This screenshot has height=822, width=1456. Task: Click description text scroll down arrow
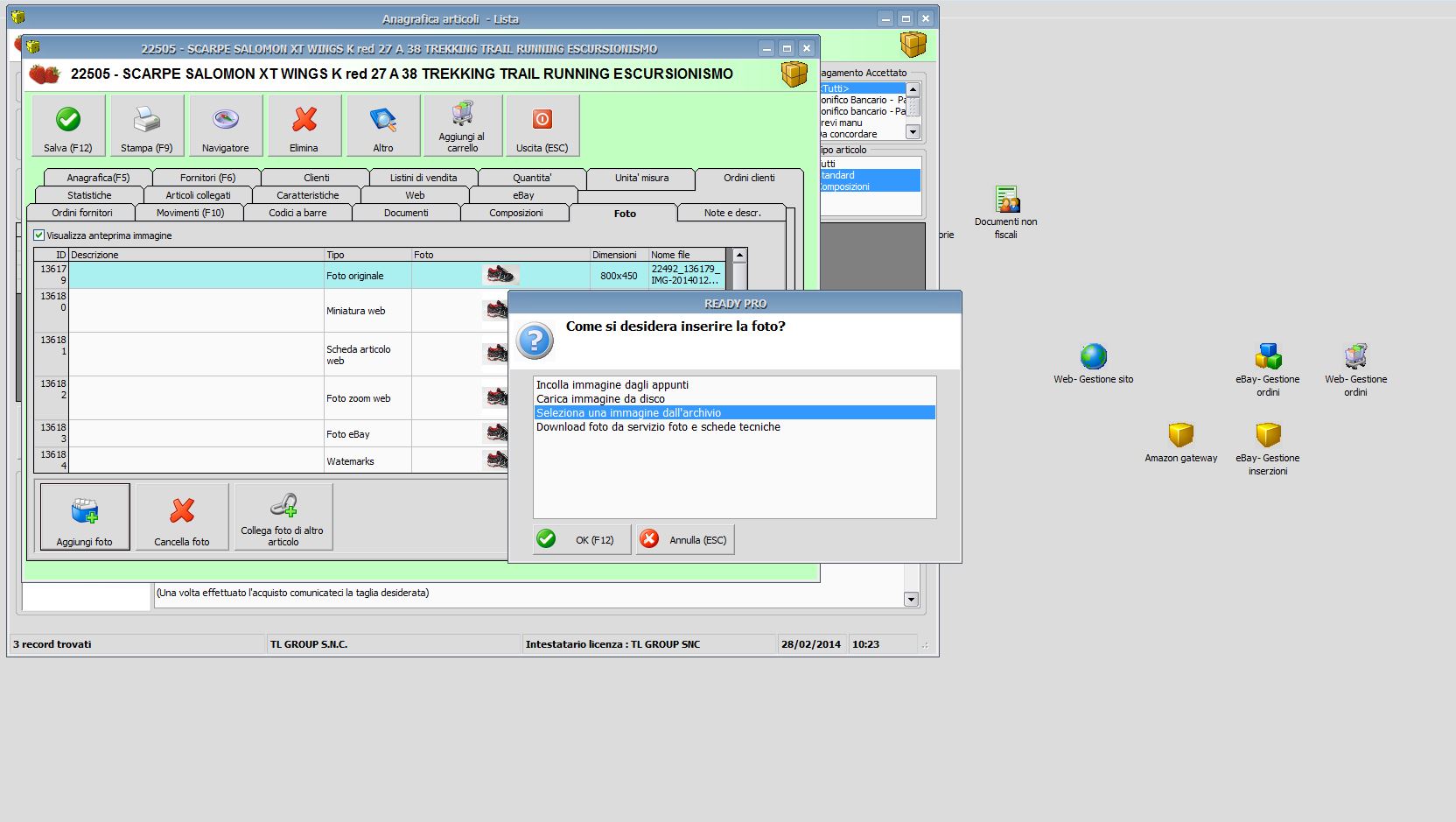point(911,600)
